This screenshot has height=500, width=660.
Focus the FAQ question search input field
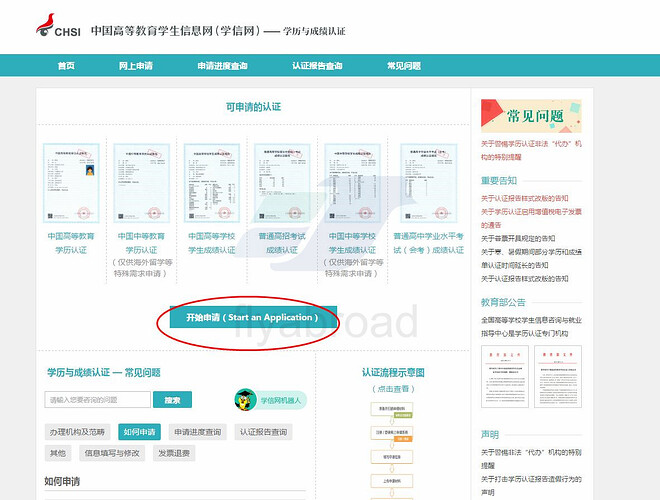[x=96, y=400]
